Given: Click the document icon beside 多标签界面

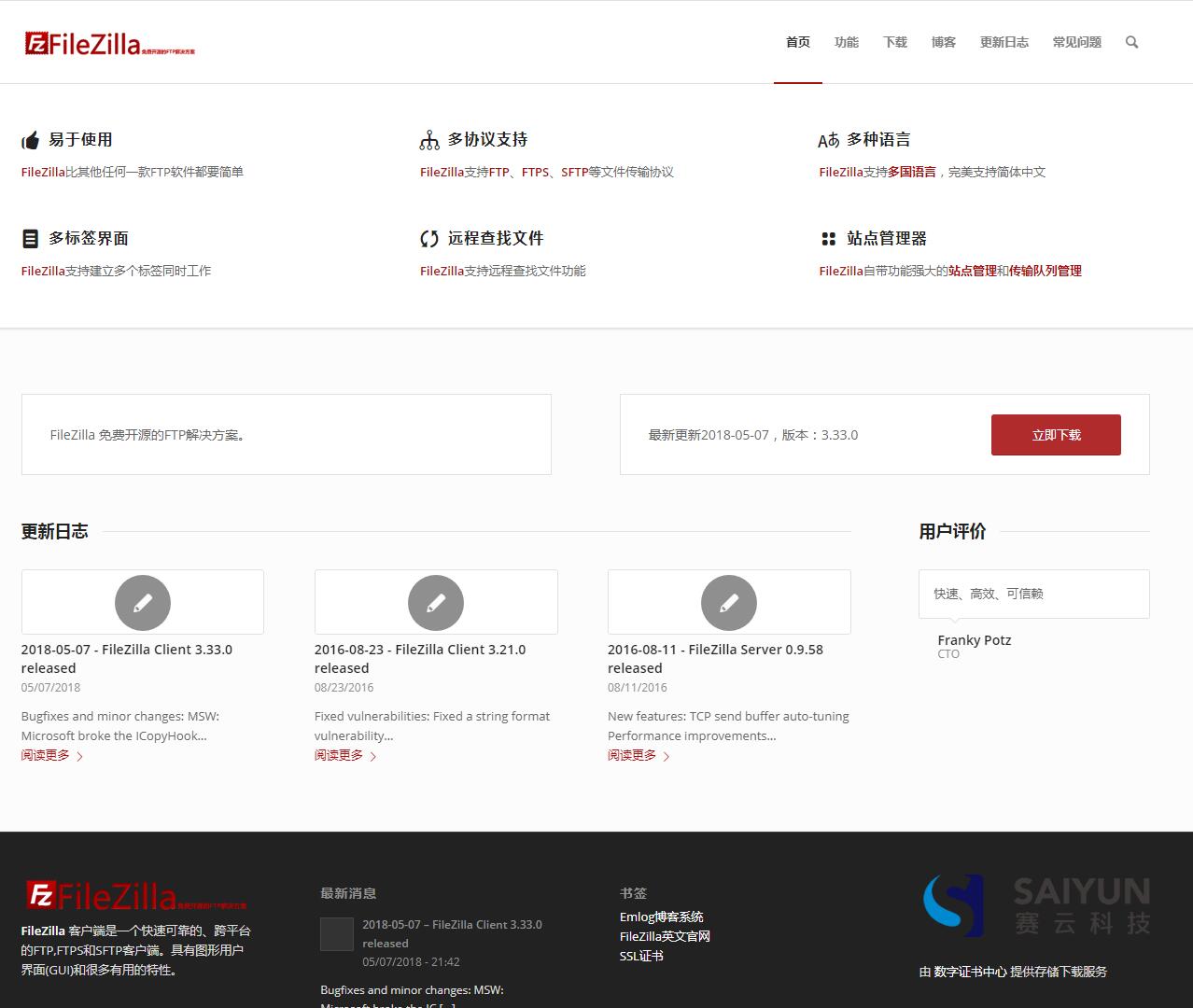Looking at the screenshot, I should click(x=31, y=239).
